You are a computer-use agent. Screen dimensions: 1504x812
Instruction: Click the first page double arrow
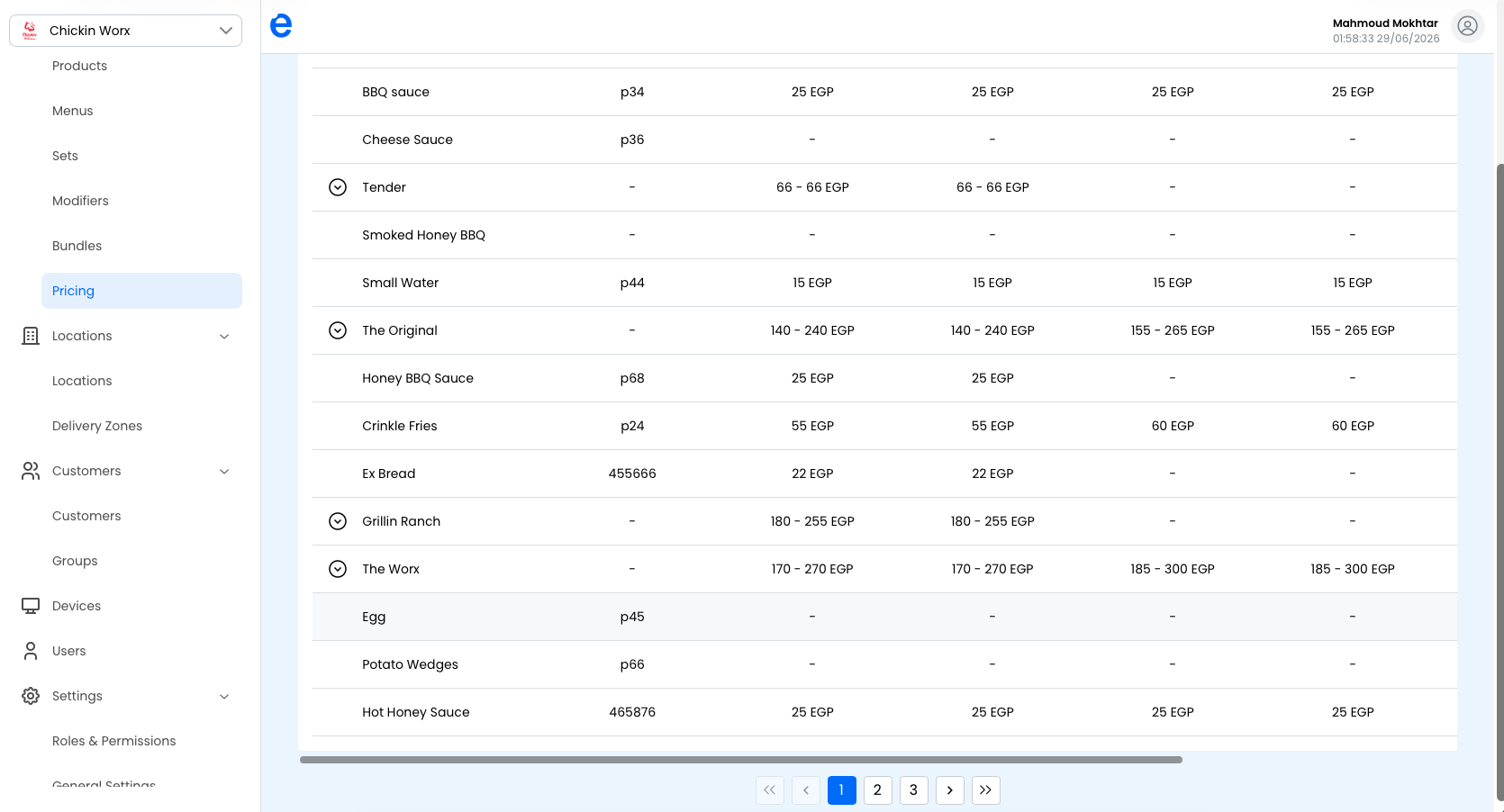770,790
